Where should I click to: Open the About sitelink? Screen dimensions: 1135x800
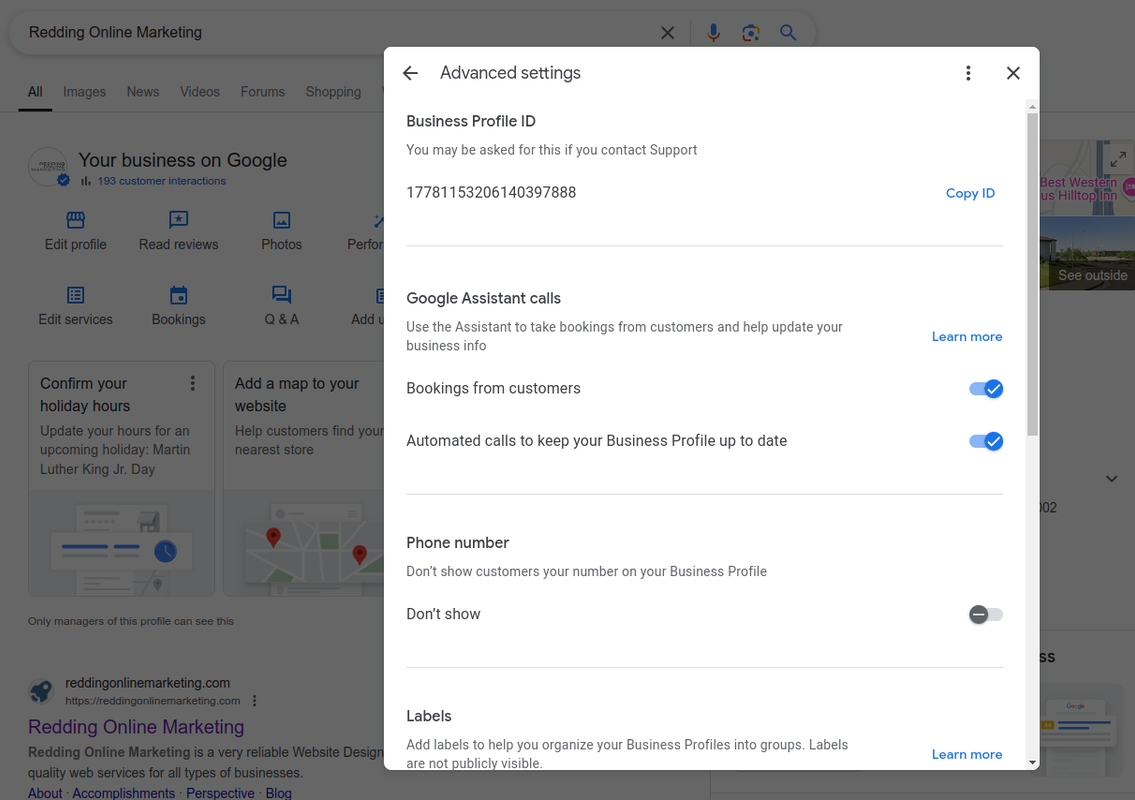45,793
